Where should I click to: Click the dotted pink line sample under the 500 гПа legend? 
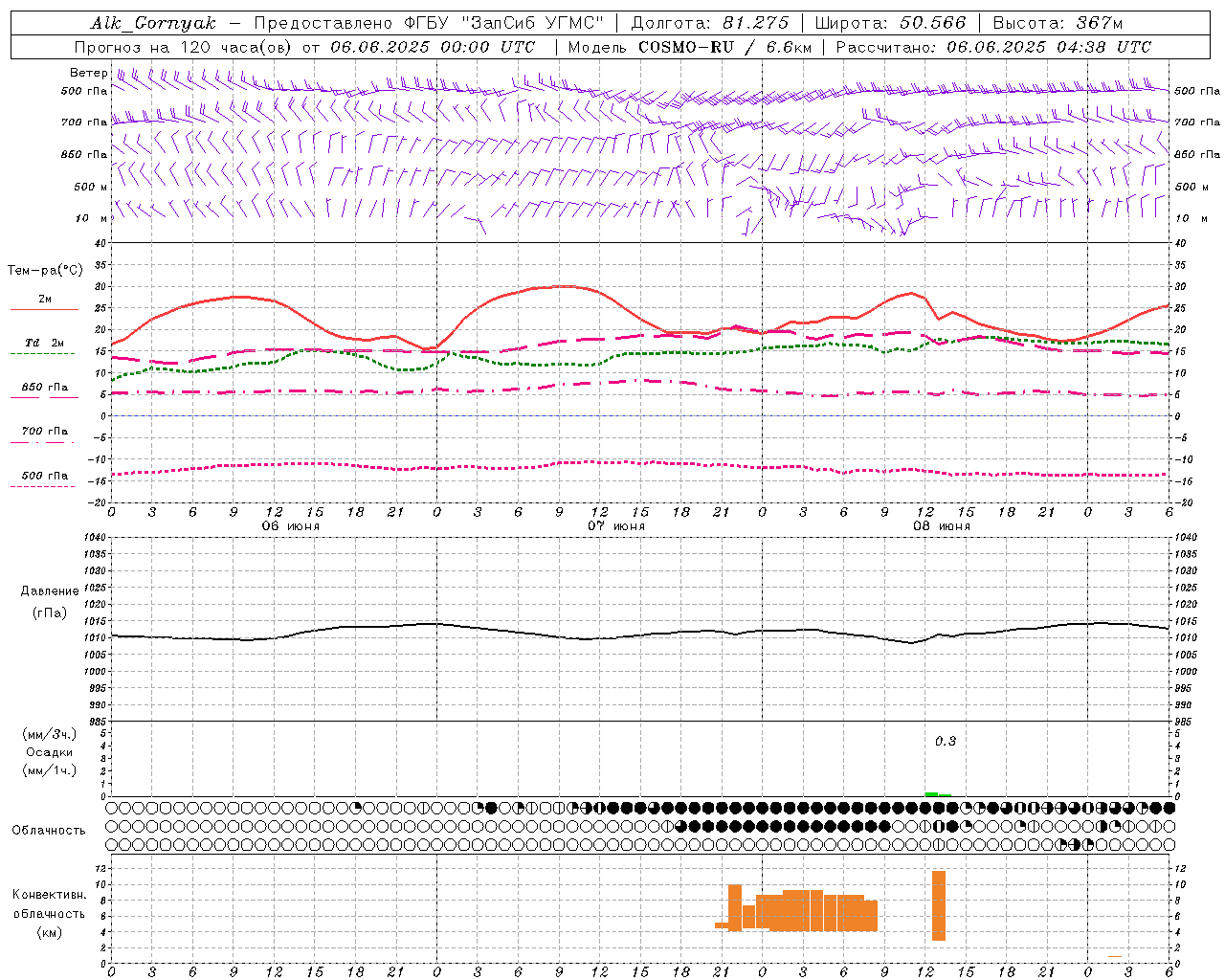43,486
